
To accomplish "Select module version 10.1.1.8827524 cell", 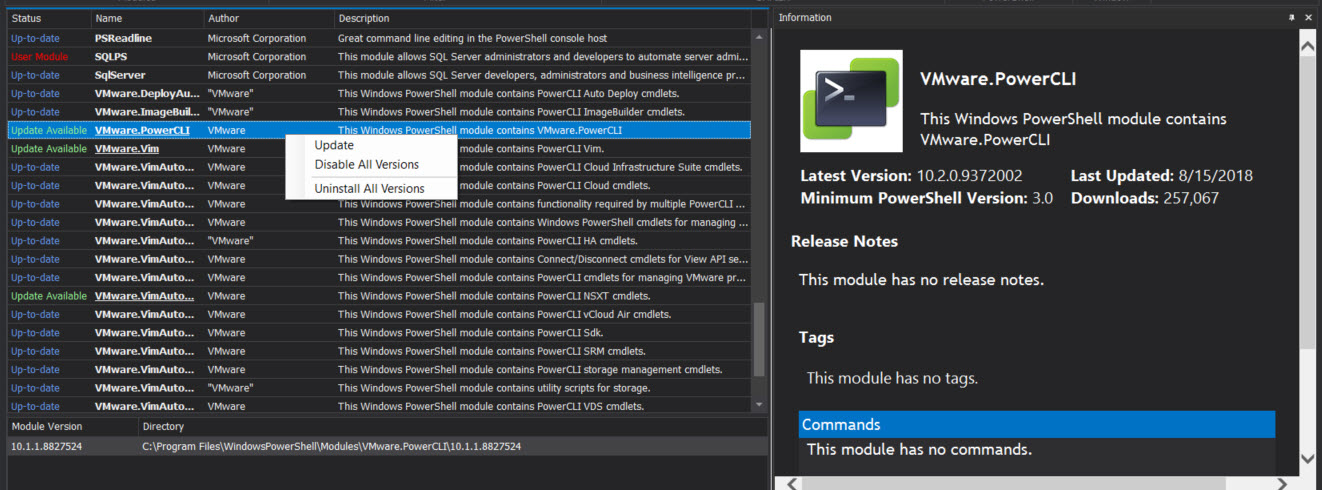I will pyautogui.click(x=46, y=446).
